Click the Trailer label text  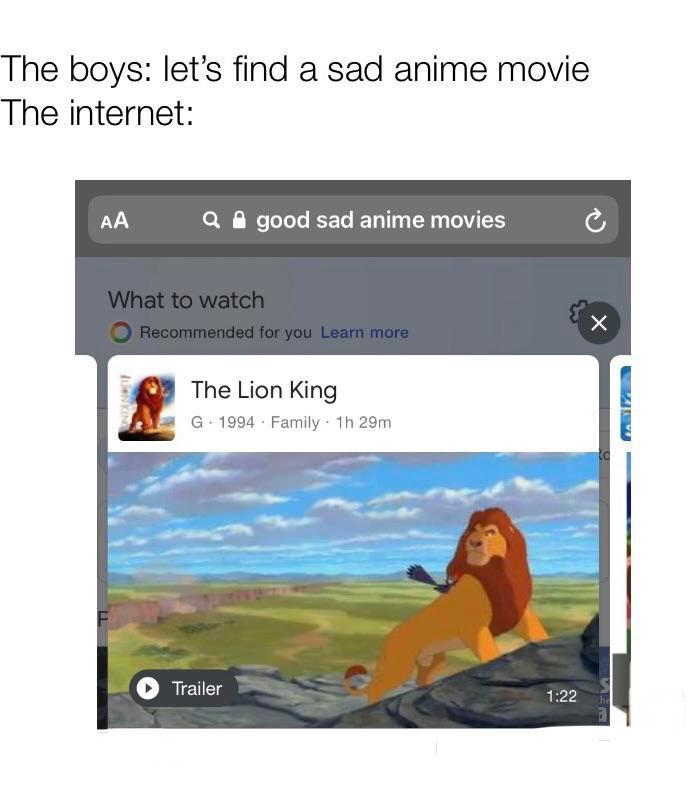pyautogui.click(x=196, y=688)
